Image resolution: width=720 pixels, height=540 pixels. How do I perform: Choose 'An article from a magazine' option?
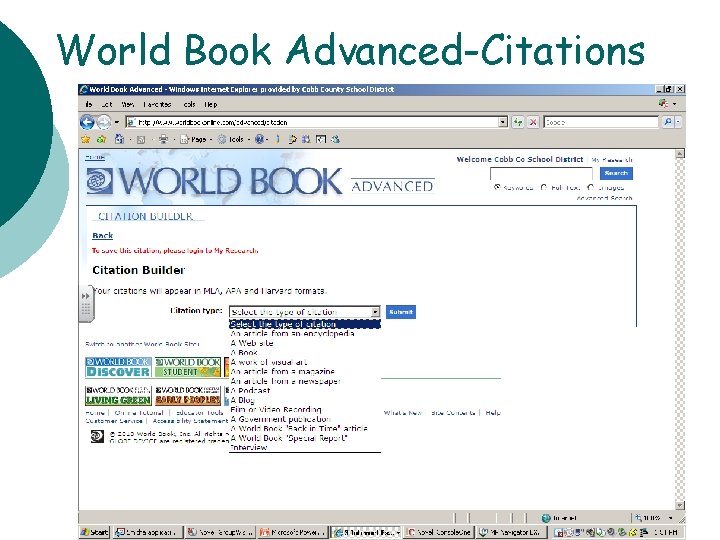point(304,371)
